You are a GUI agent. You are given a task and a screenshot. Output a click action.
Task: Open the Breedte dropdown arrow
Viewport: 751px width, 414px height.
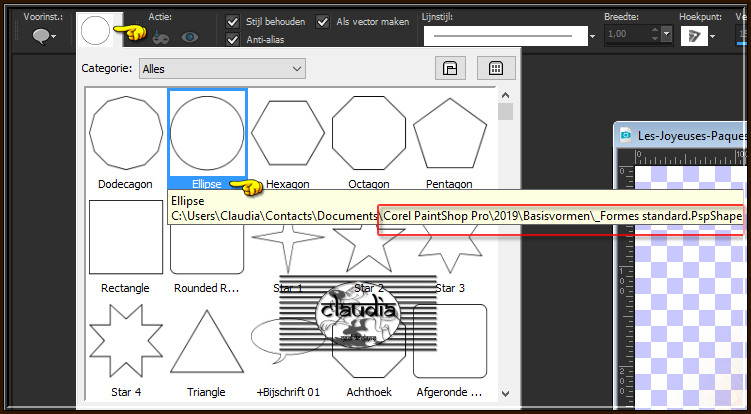667,34
